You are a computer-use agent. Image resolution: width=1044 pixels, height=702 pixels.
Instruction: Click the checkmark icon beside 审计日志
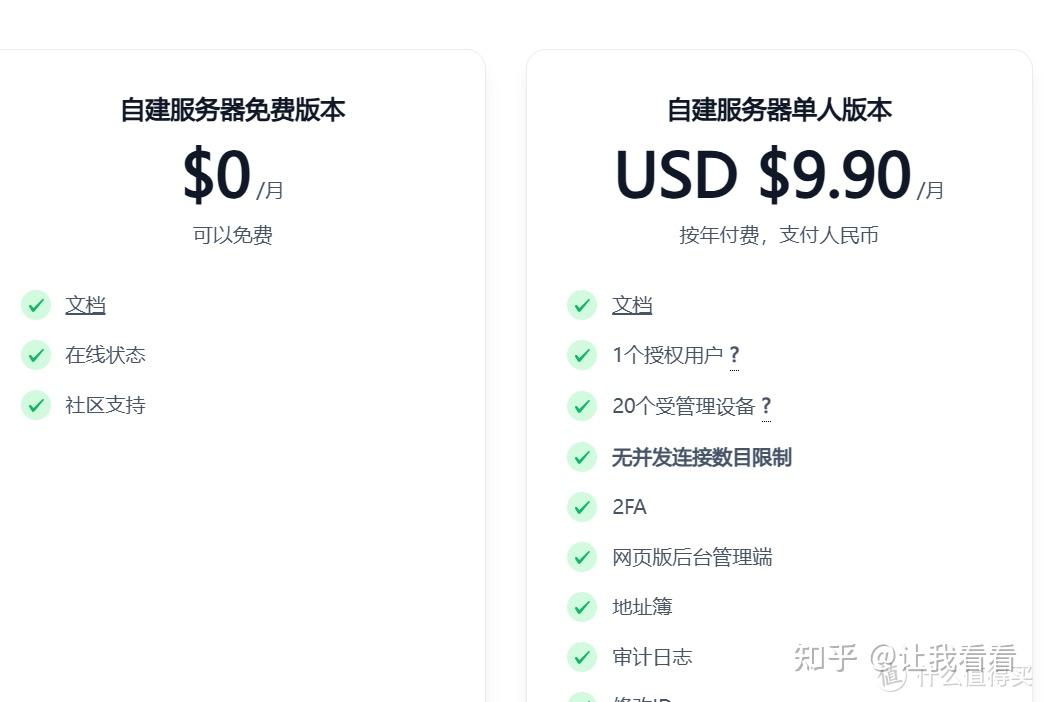point(582,657)
